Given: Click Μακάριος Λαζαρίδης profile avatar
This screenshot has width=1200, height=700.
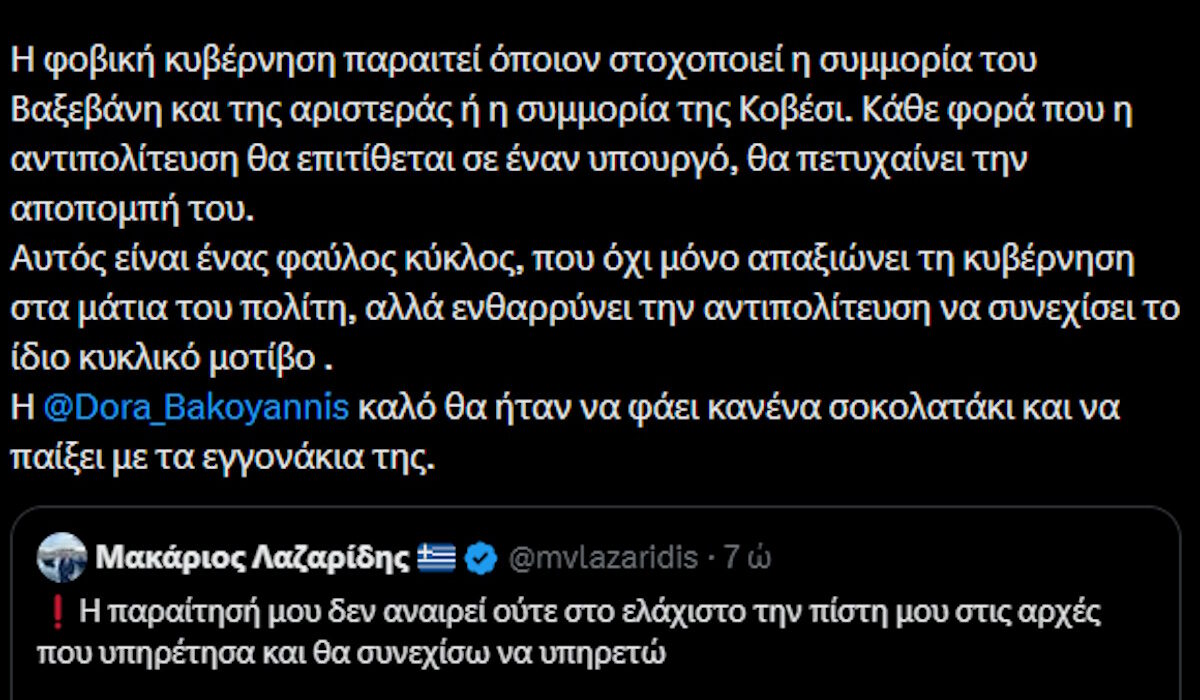Looking at the screenshot, I should pyautogui.click(x=62, y=558).
